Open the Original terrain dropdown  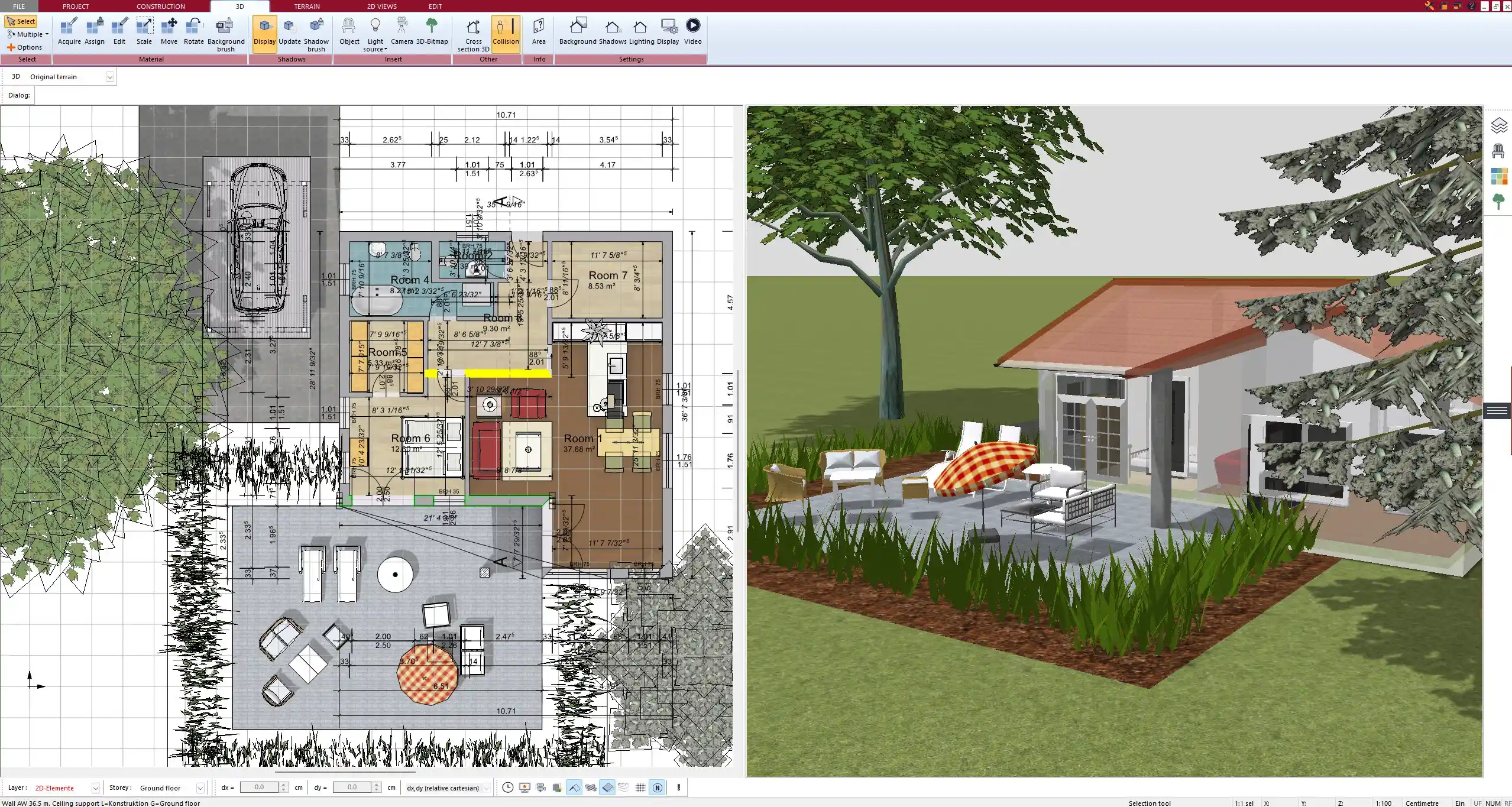click(x=110, y=76)
